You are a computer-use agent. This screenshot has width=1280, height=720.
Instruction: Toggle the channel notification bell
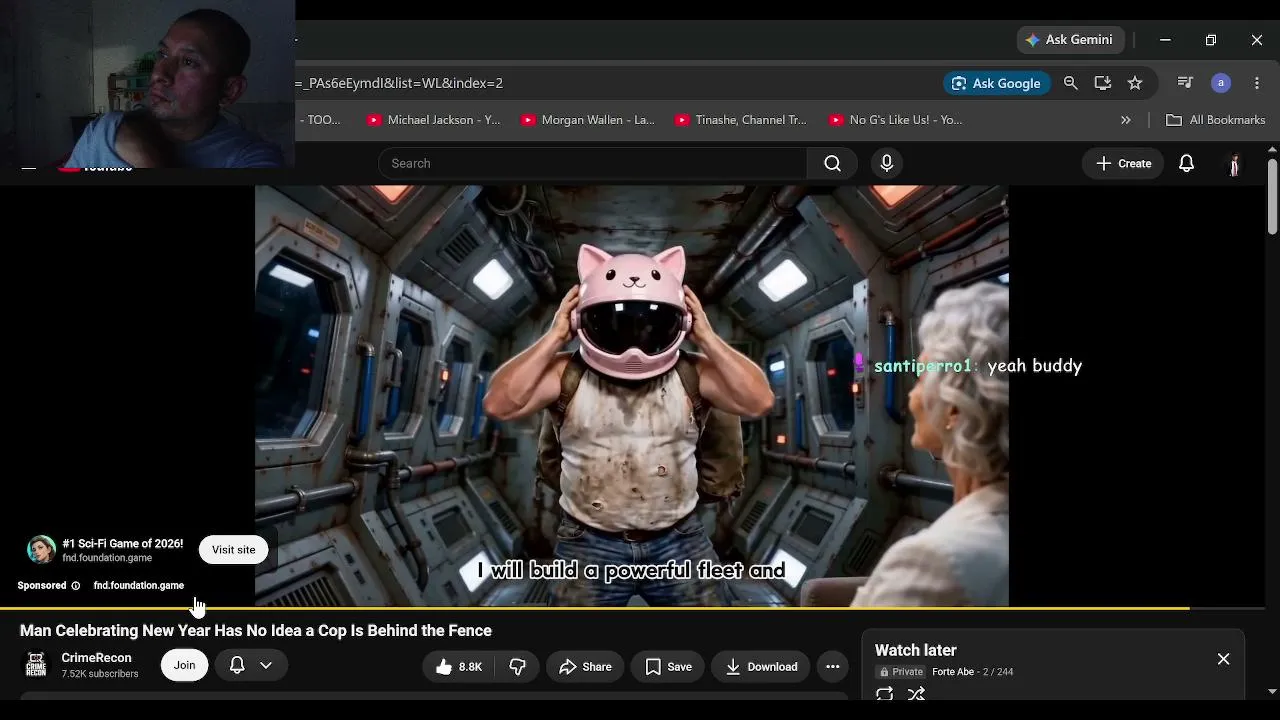pos(237,665)
